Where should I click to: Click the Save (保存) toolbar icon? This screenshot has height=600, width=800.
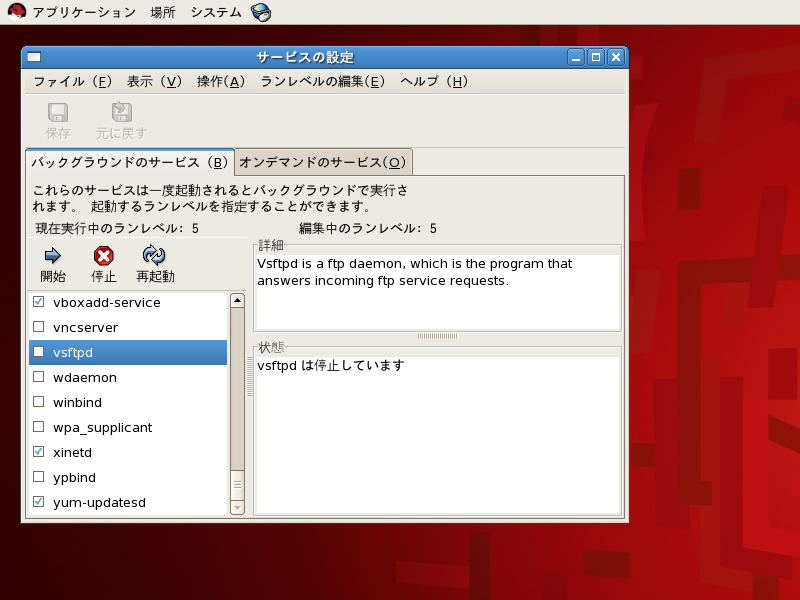(58, 113)
